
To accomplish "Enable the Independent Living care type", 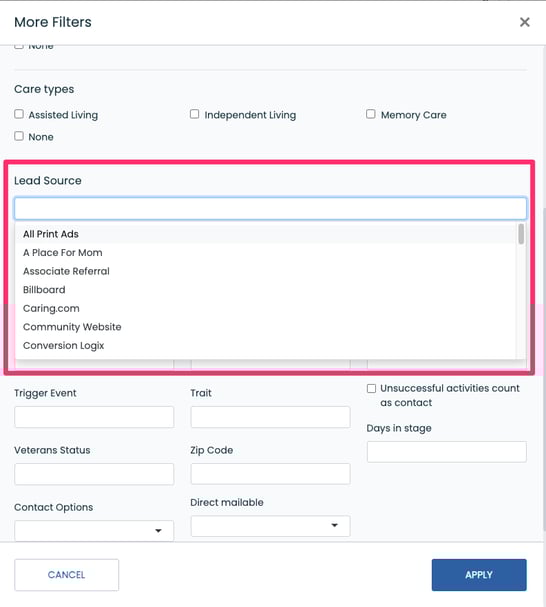I will coord(194,114).
